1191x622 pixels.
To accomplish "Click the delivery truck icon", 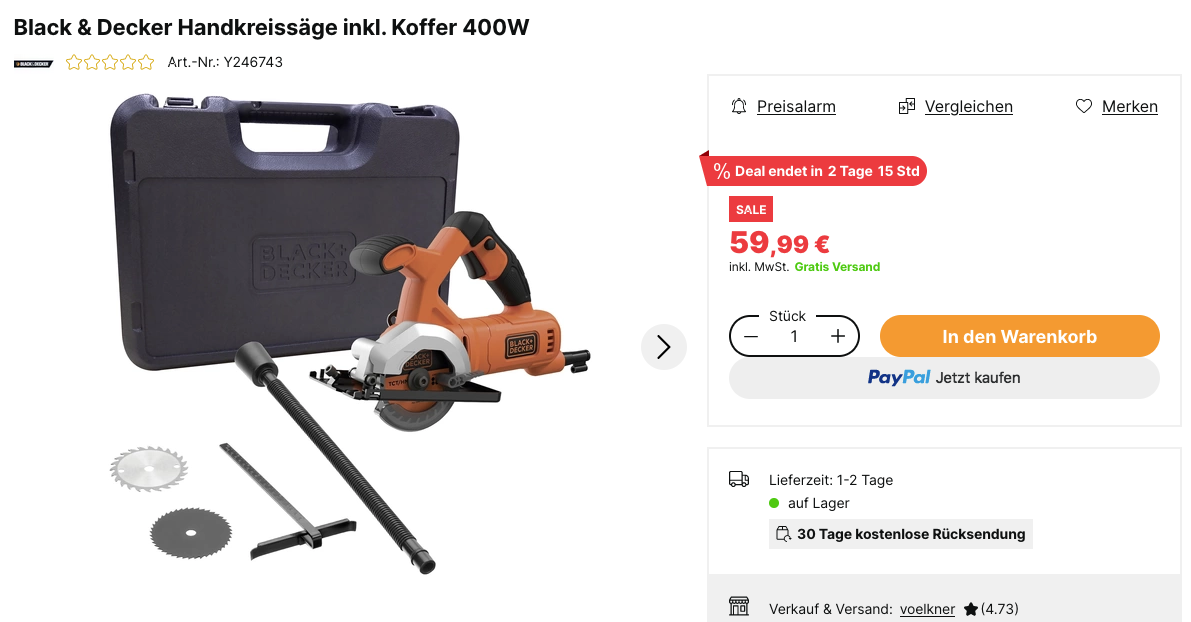I will [739, 479].
